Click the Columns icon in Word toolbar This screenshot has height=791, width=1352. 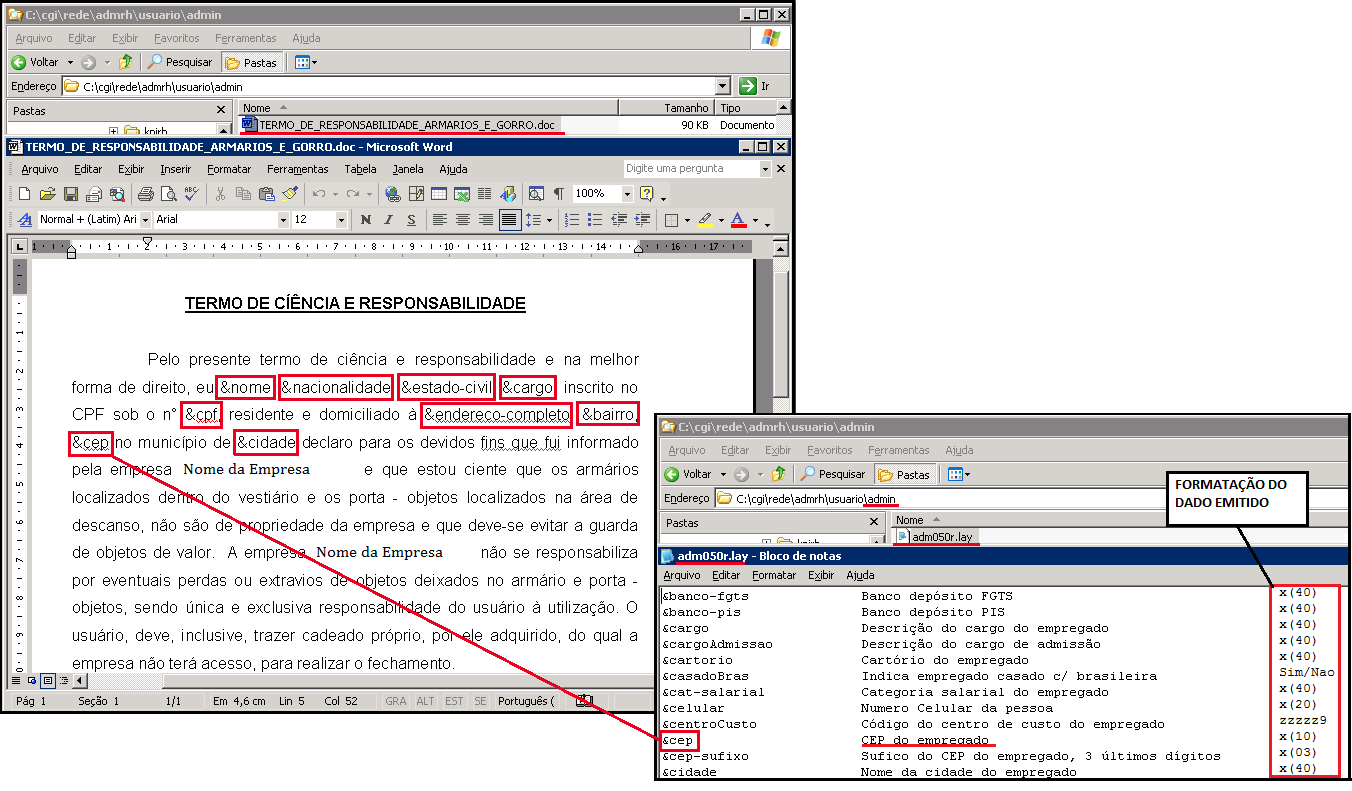click(485, 194)
